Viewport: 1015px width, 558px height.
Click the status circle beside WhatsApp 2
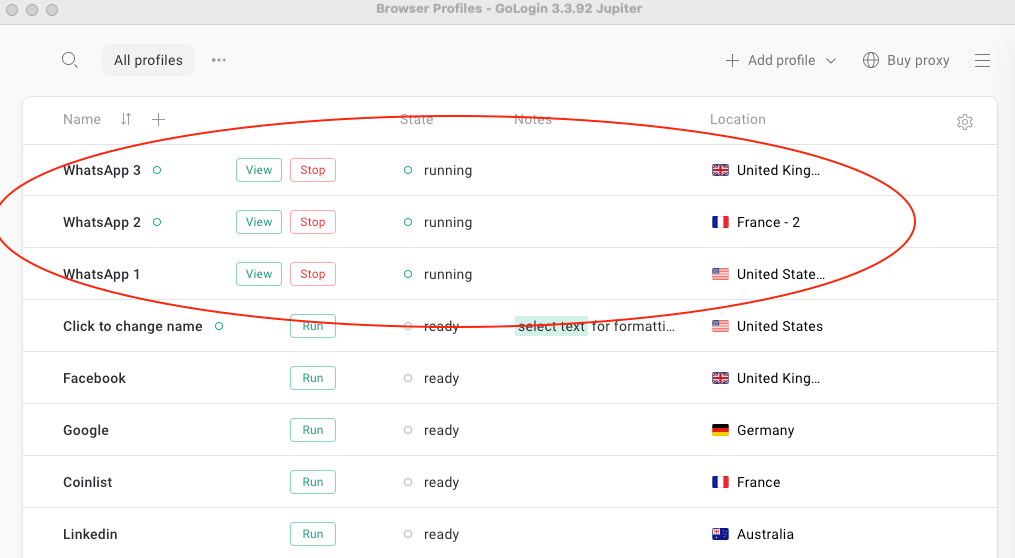pyautogui.click(x=157, y=222)
